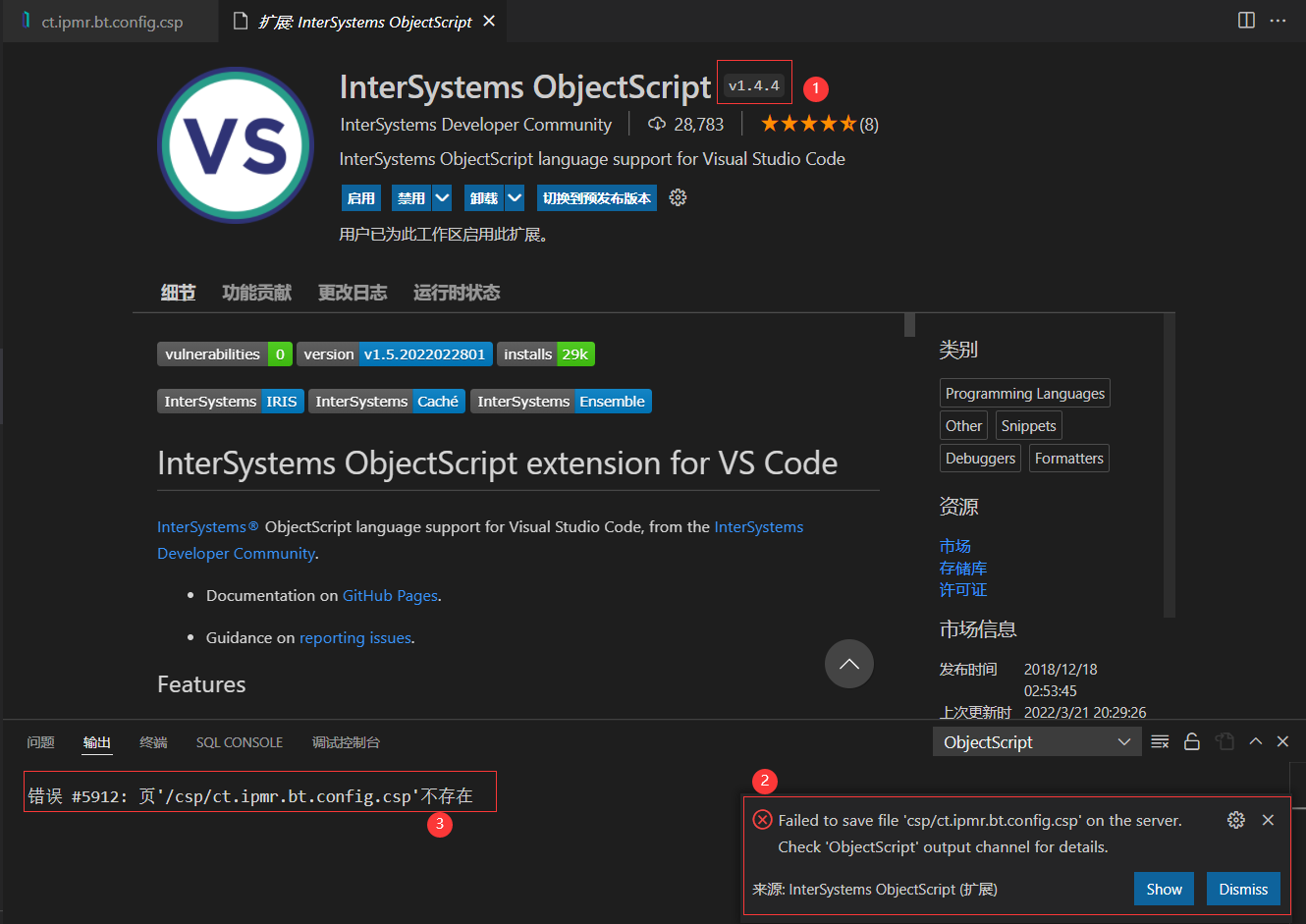Enable the extension with the 启用 button
Screen dimensions: 1306x924
(x=360, y=197)
